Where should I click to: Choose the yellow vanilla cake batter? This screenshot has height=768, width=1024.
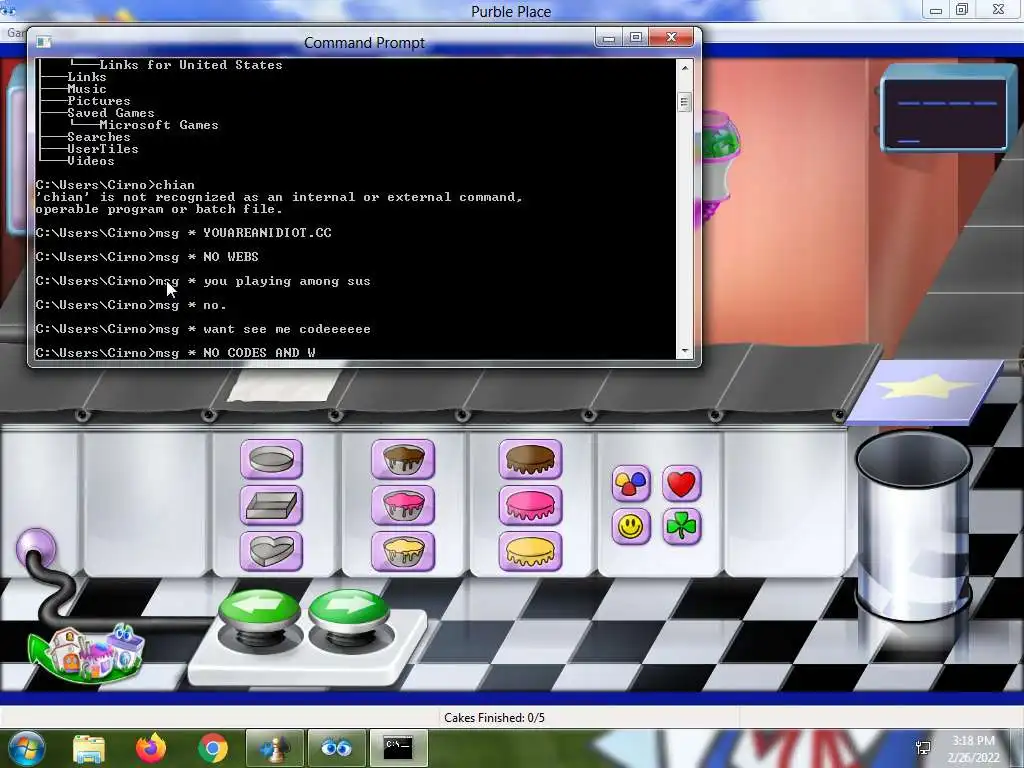point(403,551)
